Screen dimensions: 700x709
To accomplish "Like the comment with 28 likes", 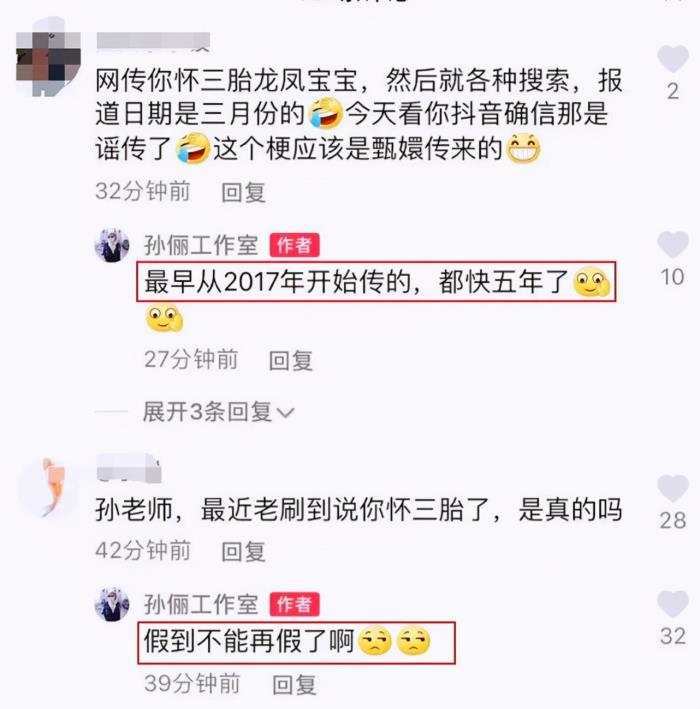I will click(x=673, y=488).
